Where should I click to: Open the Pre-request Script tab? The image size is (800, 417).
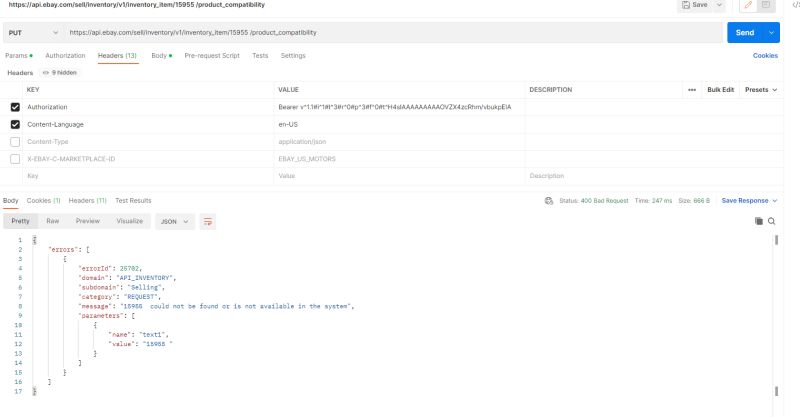[x=212, y=56]
